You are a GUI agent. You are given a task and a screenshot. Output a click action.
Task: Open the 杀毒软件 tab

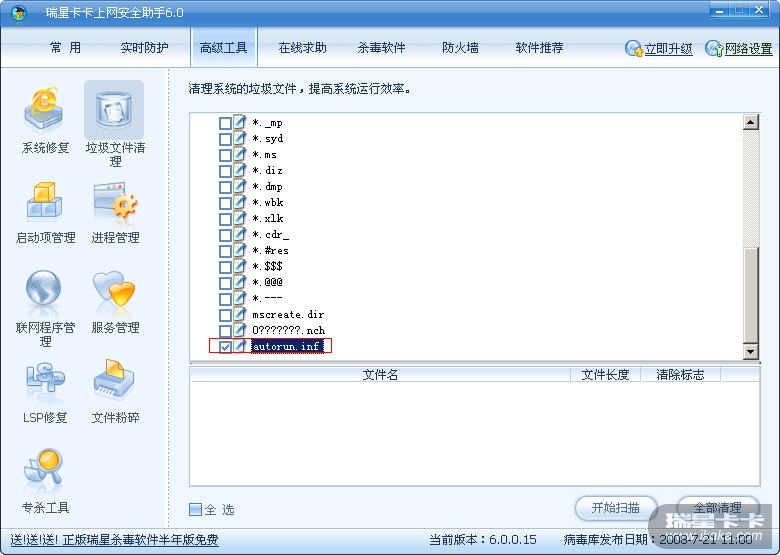click(382, 48)
